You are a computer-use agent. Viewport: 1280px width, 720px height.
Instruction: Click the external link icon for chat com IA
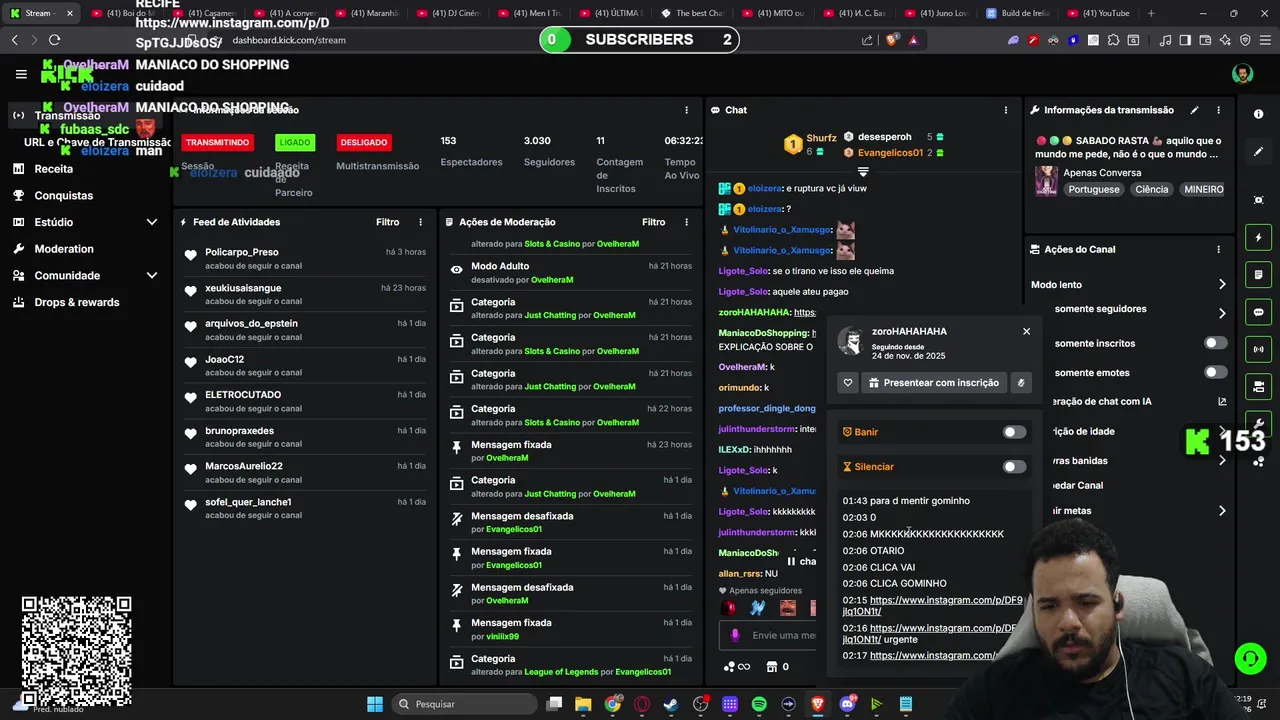coord(1222,401)
